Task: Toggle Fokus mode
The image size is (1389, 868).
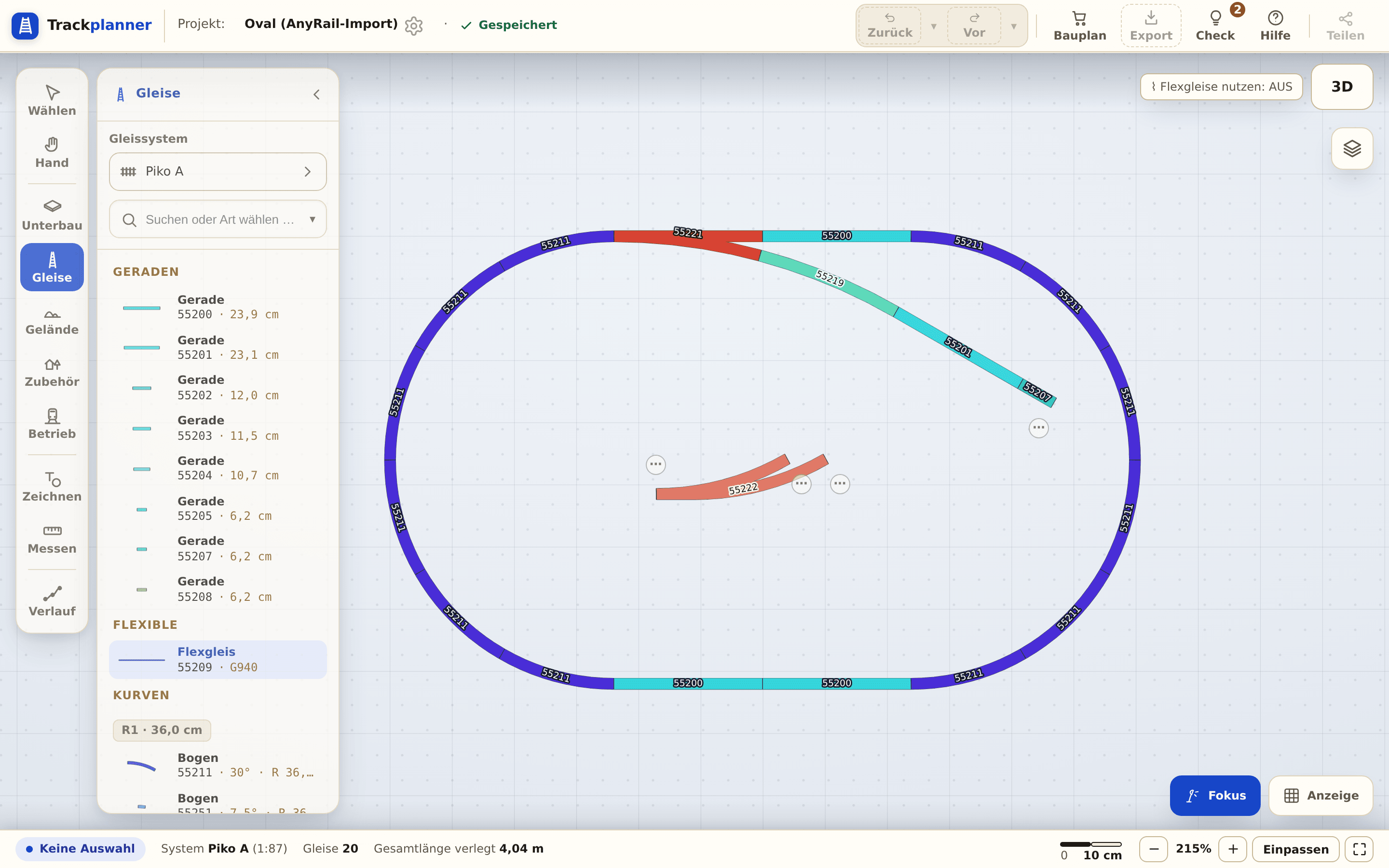Action: 1215,795
